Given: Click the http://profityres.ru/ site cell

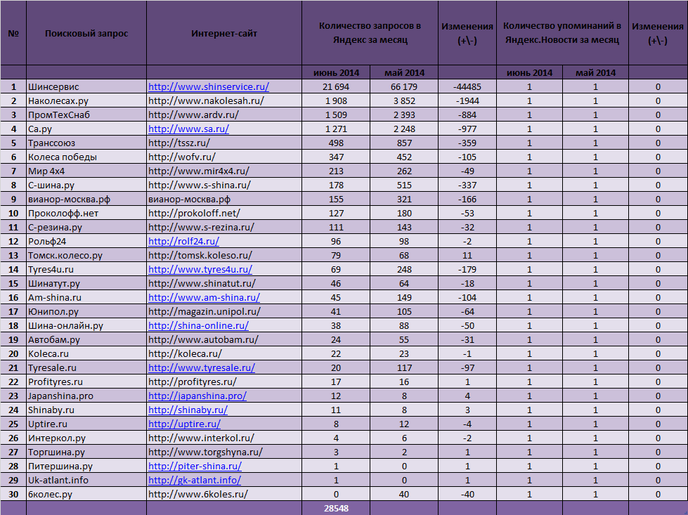Looking at the screenshot, I should (224, 381).
